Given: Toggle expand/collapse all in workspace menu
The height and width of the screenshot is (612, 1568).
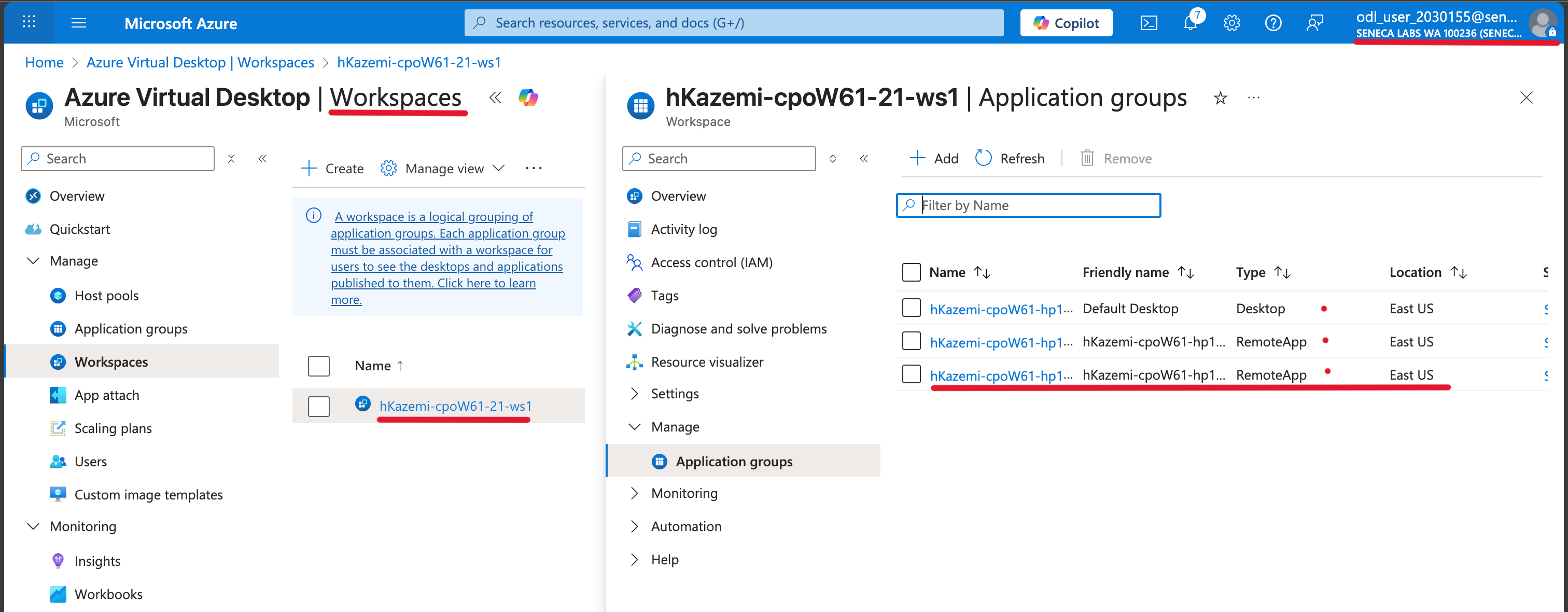Looking at the screenshot, I should click(832, 158).
